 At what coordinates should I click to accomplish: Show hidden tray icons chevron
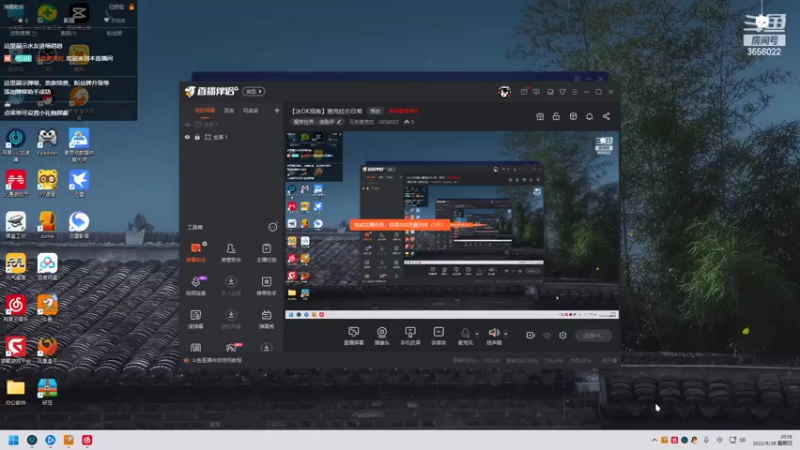[x=654, y=440]
